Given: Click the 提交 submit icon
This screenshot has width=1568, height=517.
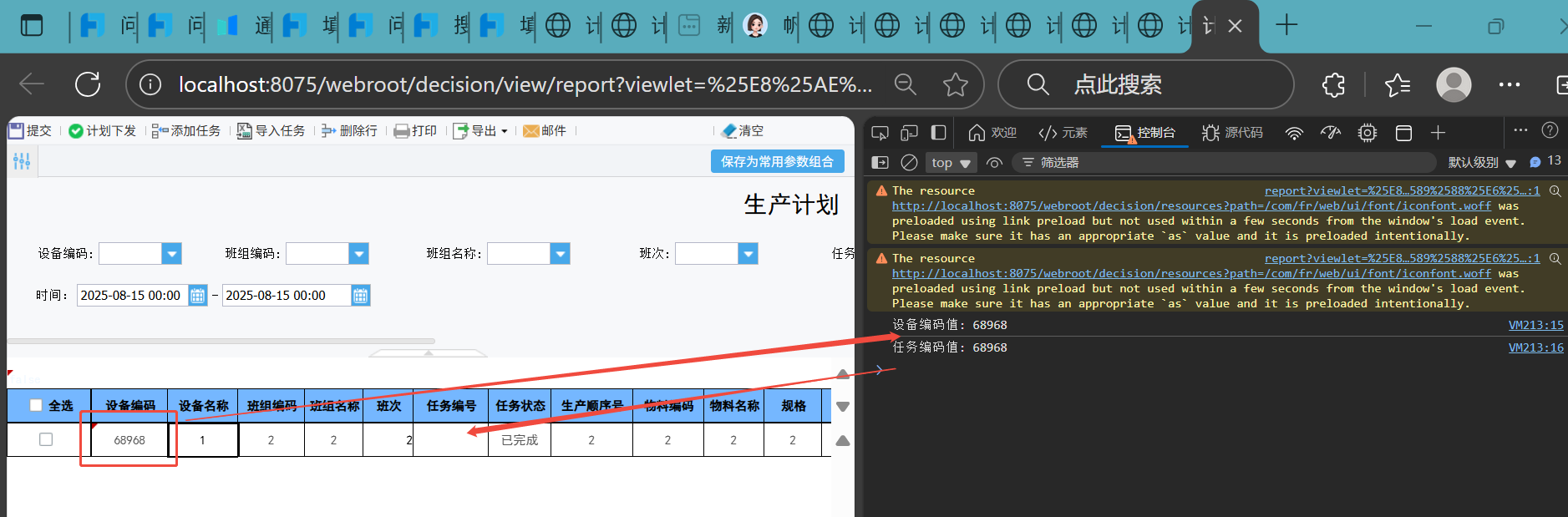Looking at the screenshot, I should [16, 131].
